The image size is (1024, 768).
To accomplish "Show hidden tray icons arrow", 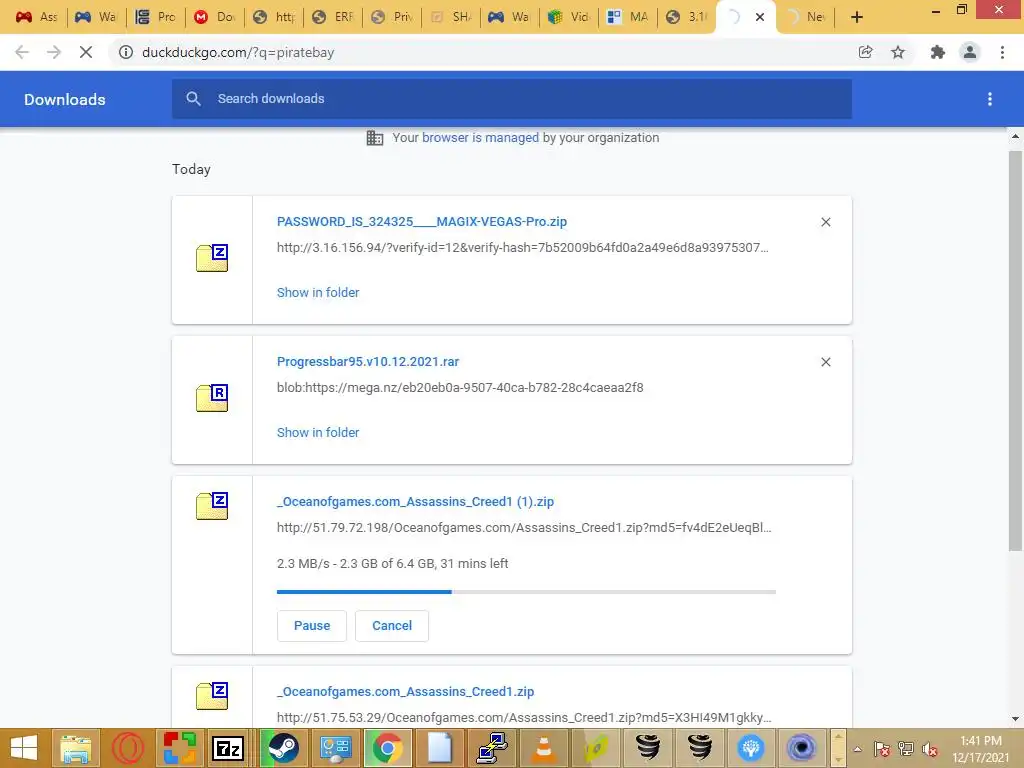I will pyautogui.click(x=857, y=749).
